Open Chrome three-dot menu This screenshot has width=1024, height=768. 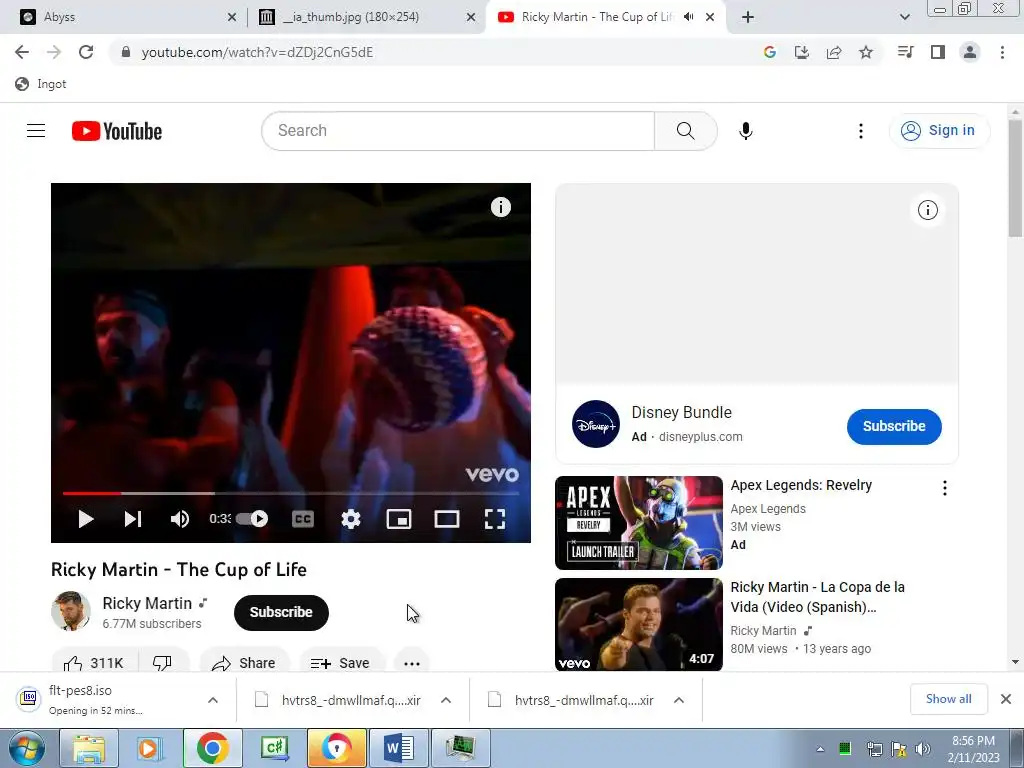(1002, 52)
